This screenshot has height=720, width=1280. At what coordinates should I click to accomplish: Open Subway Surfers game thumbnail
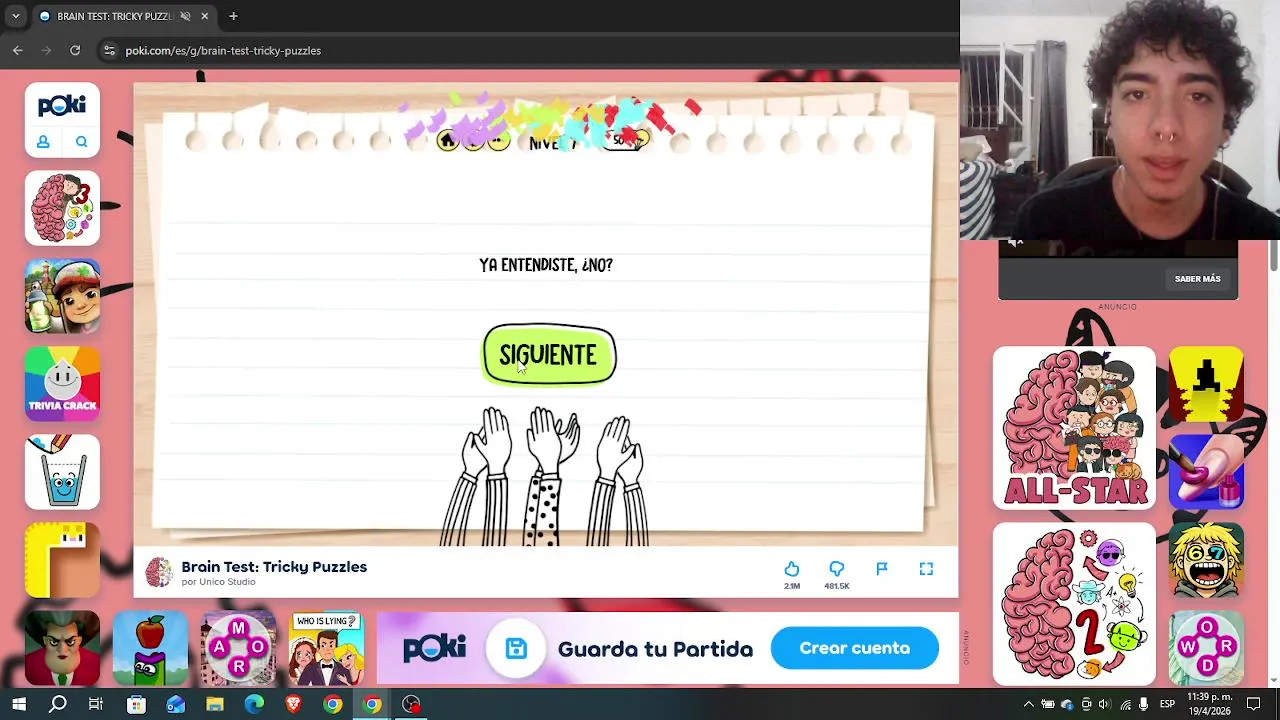(x=62, y=296)
